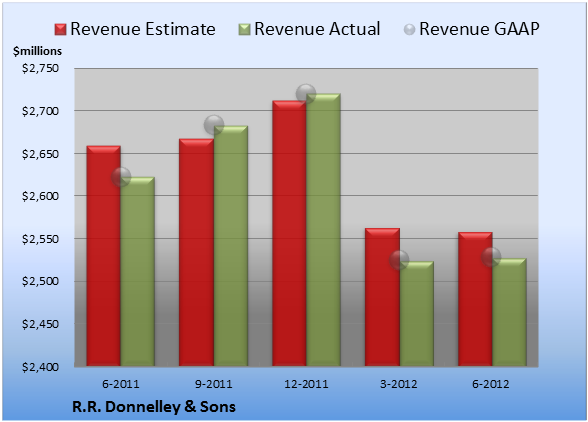Select the 'Revenue Actual' legend label
588x422 pixels.
(x=317, y=29)
